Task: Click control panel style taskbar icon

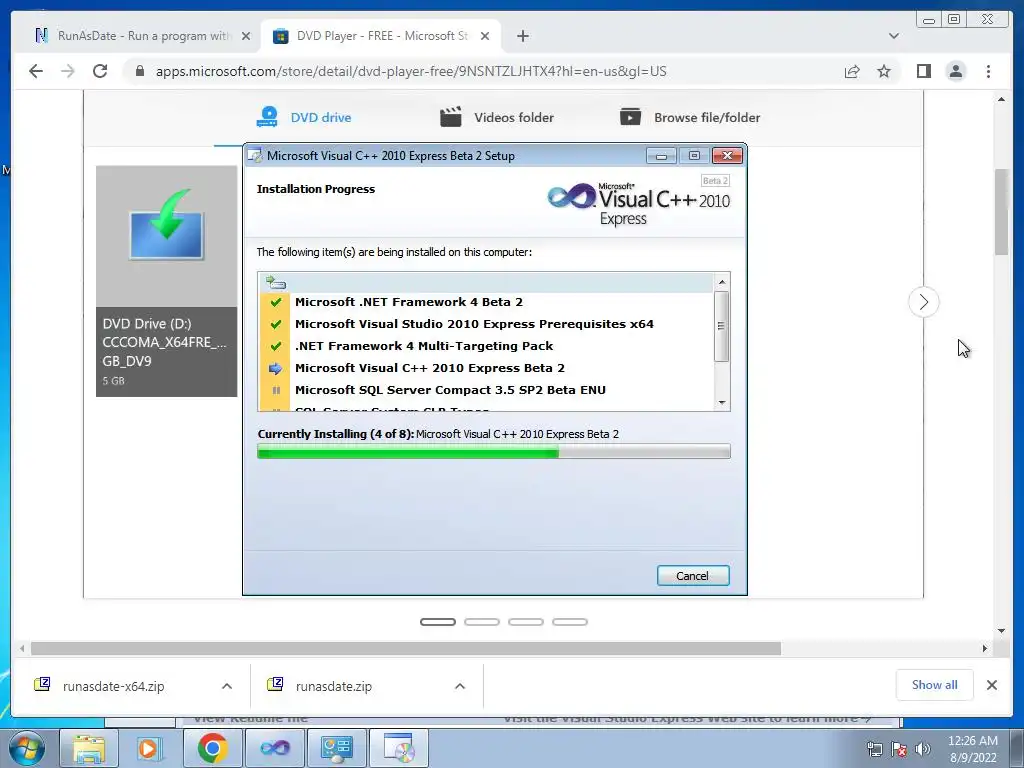Action: pos(336,748)
